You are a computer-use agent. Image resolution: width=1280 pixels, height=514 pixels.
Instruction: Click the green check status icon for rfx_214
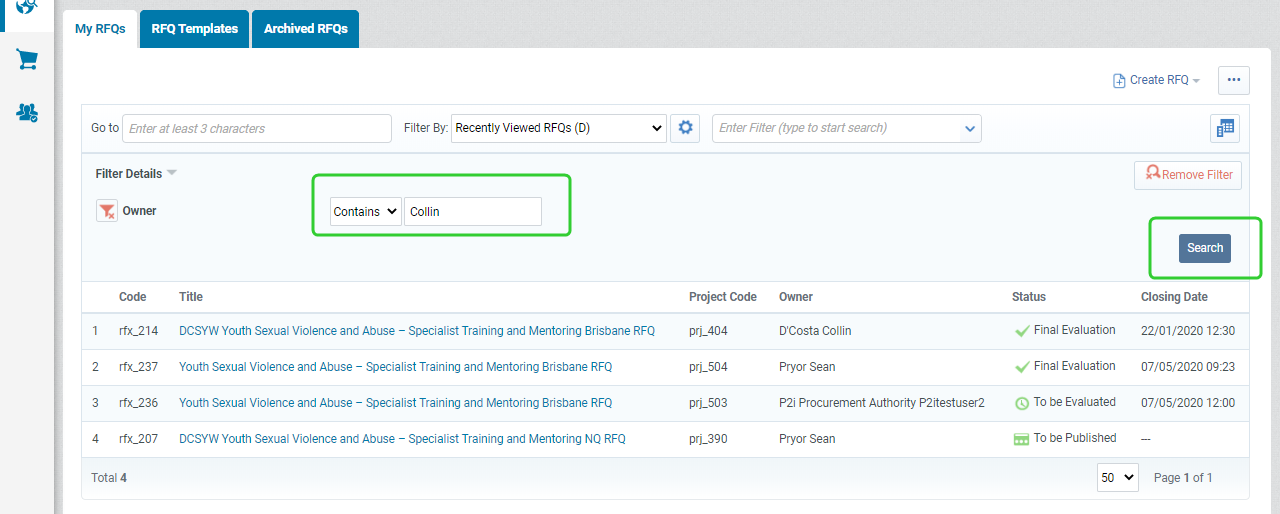click(1022, 331)
